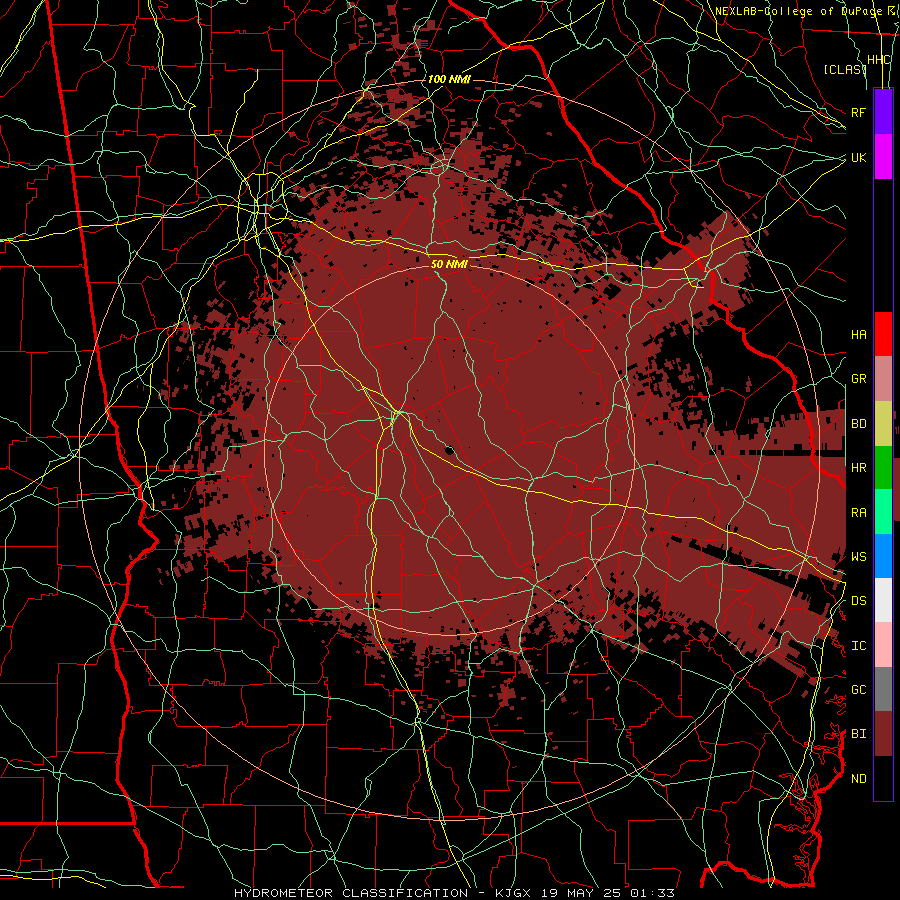The height and width of the screenshot is (900, 900).
Task: Select the dusty pink GR legend swatch
Action: 883,379
